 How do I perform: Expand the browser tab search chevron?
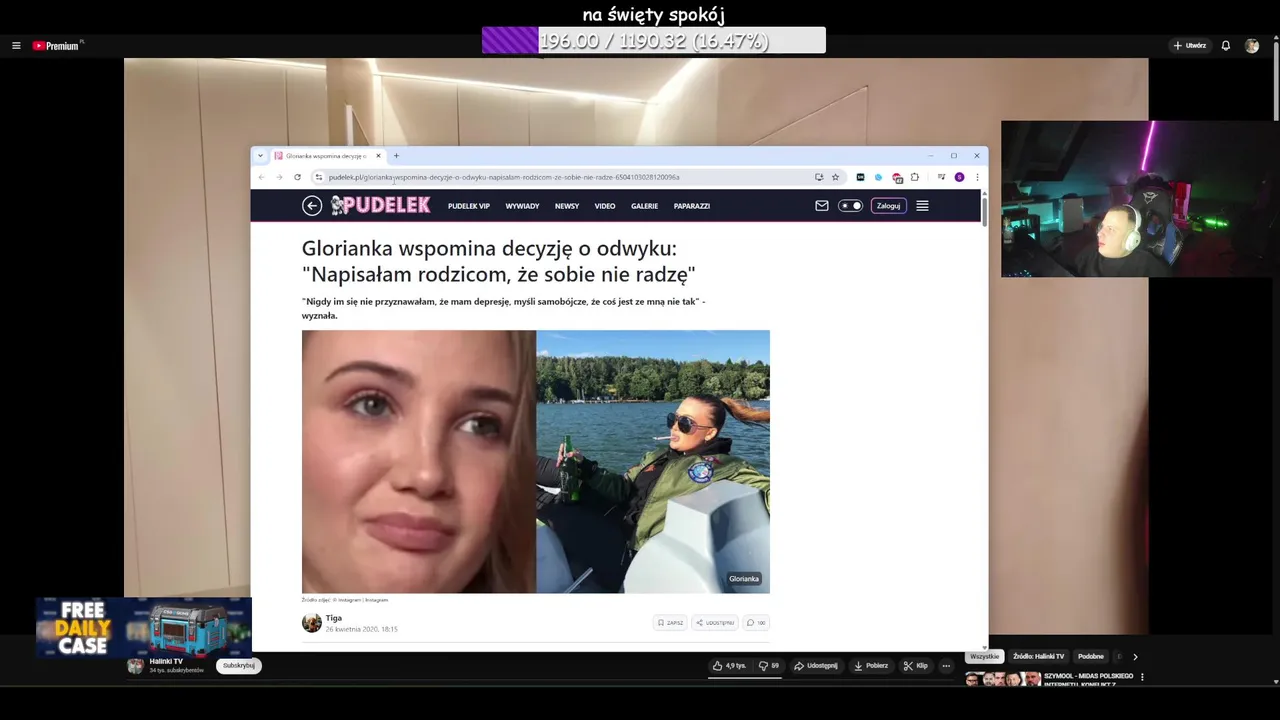click(260, 156)
